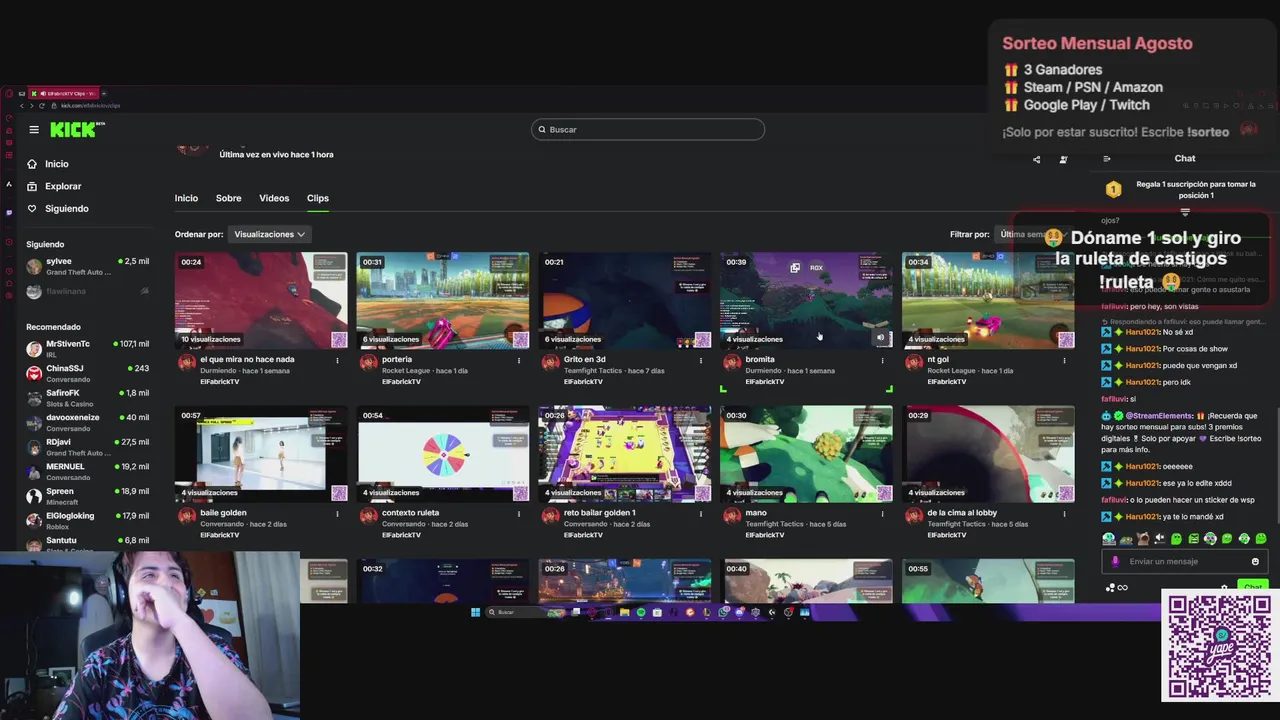The width and height of the screenshot is (1280, 720).
Task: Open options for clip 'portería'
Action: (x=518, y=360)
